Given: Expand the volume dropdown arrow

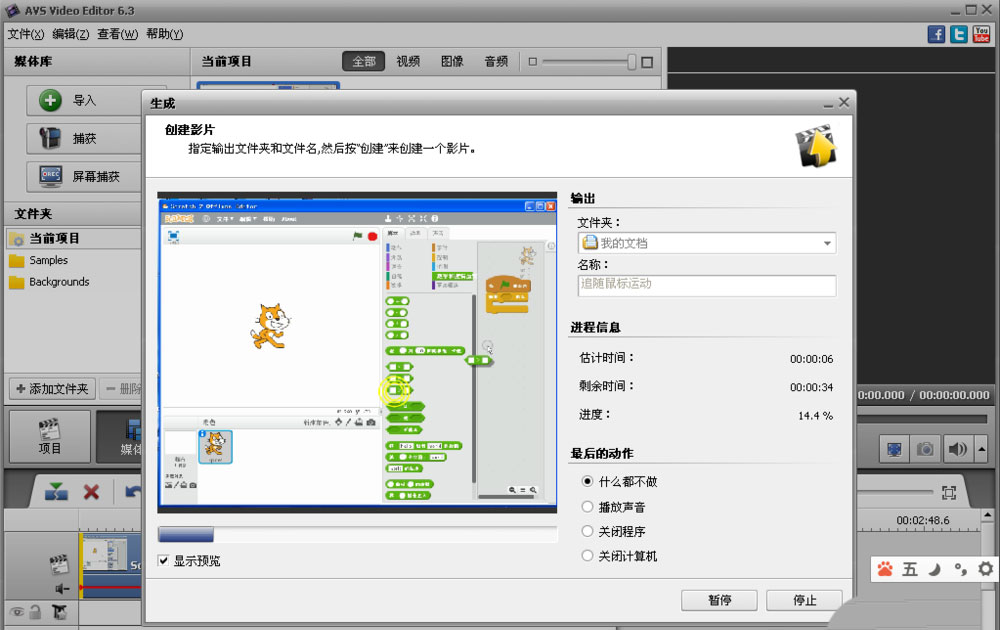Looking at the screenshot, I should pos(982,450).
